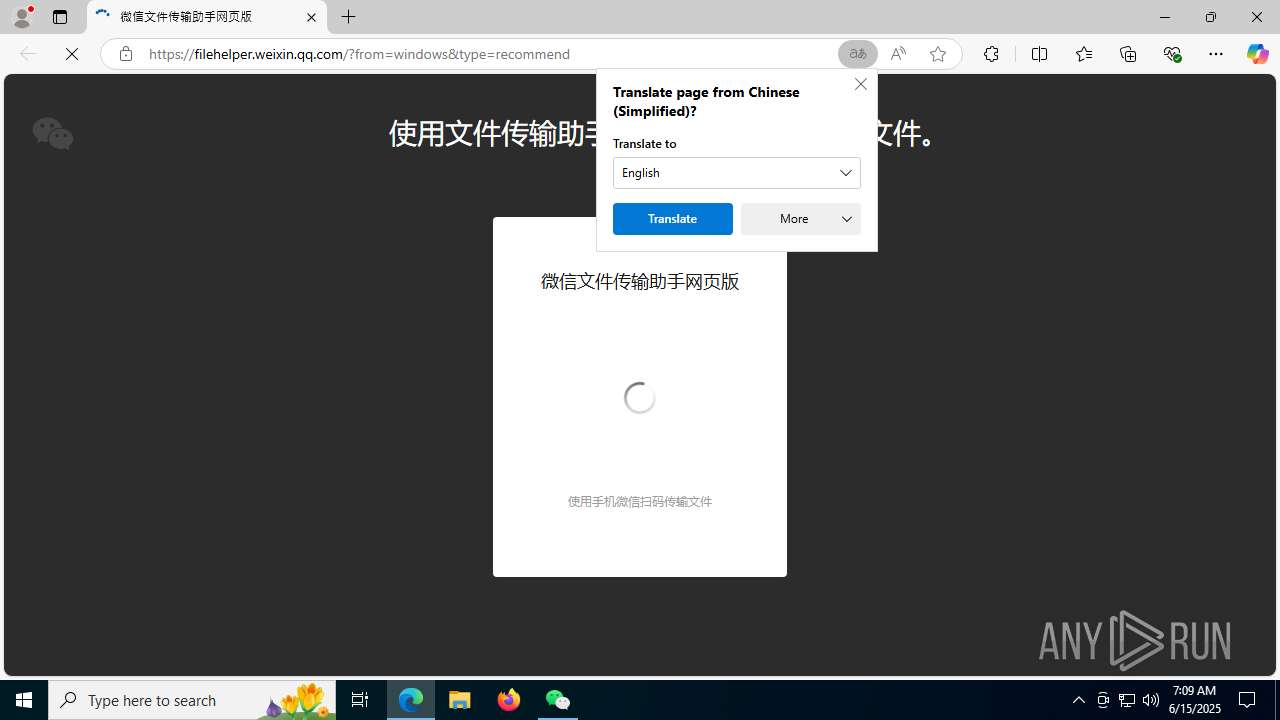The width and height of the screenshot is (1280, 720).
Task: Open the Copilot sidebar icon
Action: click(x=1257, y=54)
